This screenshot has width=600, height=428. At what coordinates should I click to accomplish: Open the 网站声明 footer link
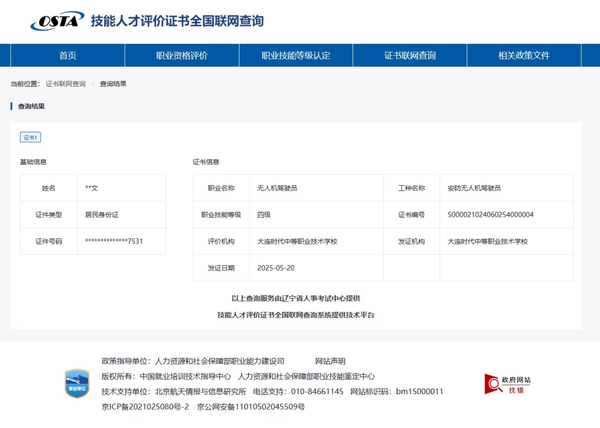[x=330, y=361]
